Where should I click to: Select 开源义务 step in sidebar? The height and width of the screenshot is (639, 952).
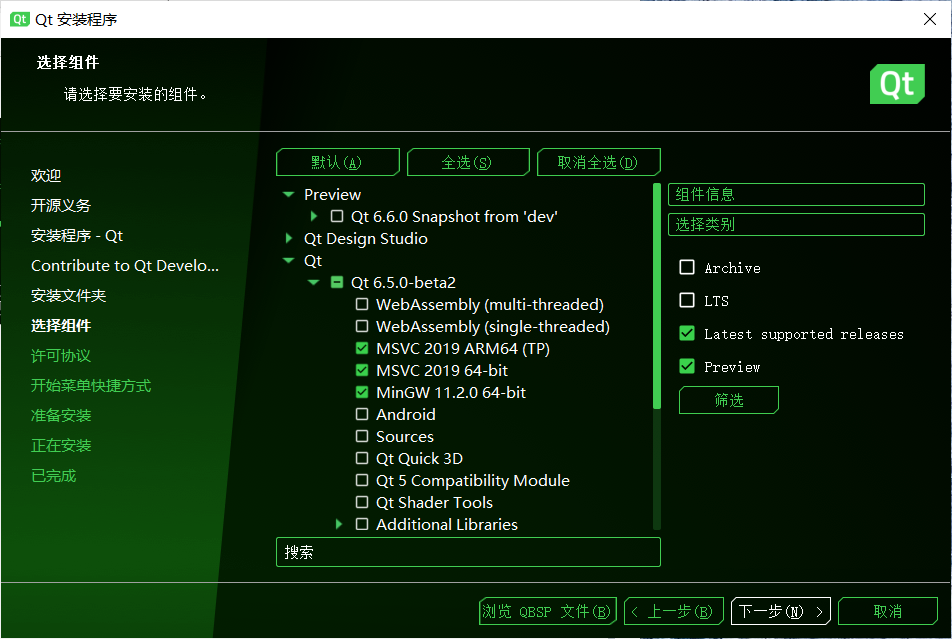pyautogui.click(x=61, y=205)
